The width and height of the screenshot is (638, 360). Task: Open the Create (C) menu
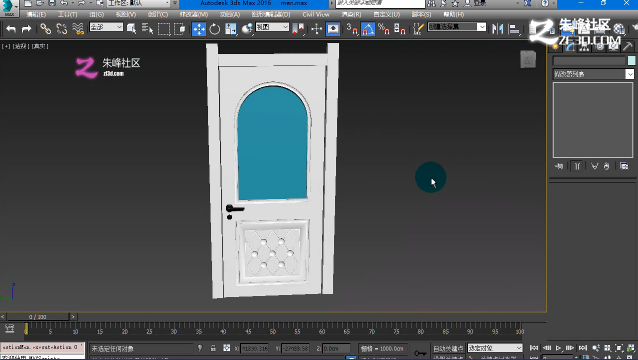(x=157, y=15)
